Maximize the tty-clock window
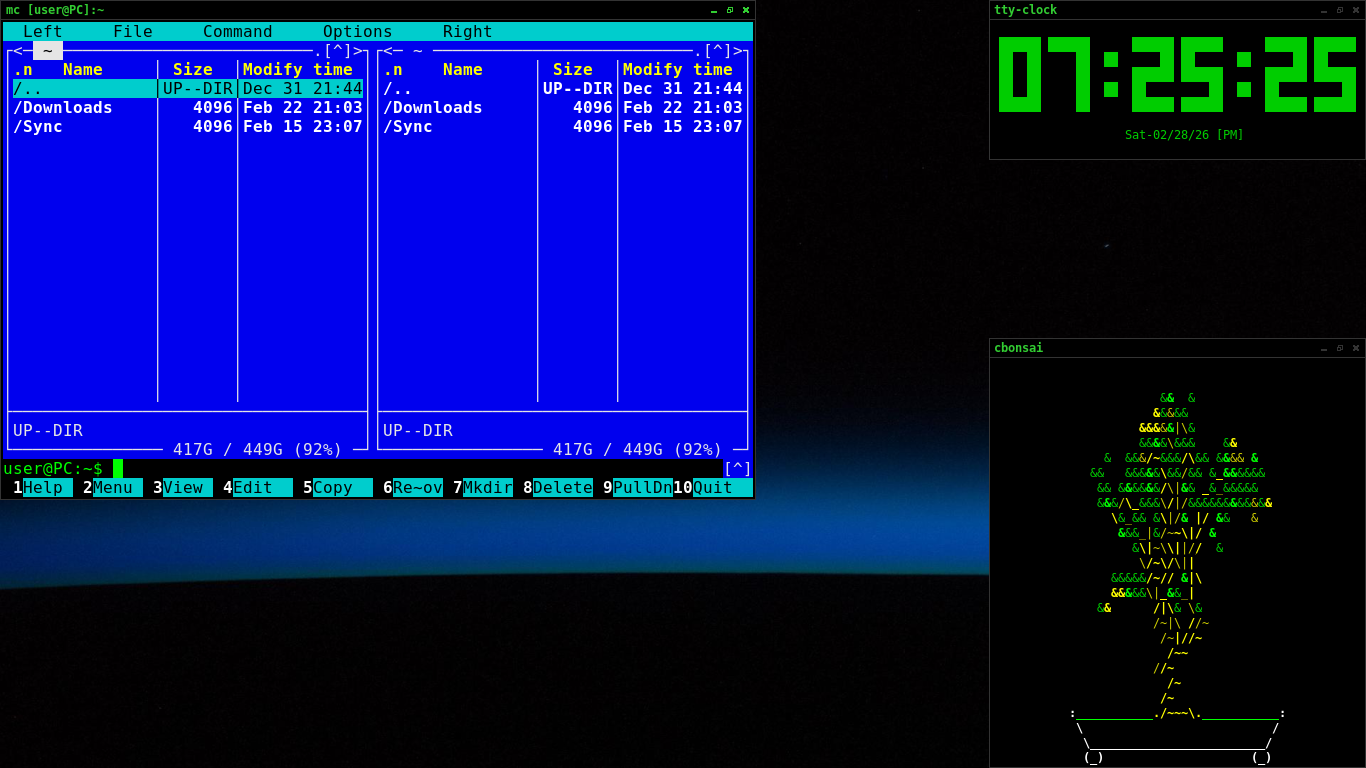 pyautogui.click(x=1340, y=10)
